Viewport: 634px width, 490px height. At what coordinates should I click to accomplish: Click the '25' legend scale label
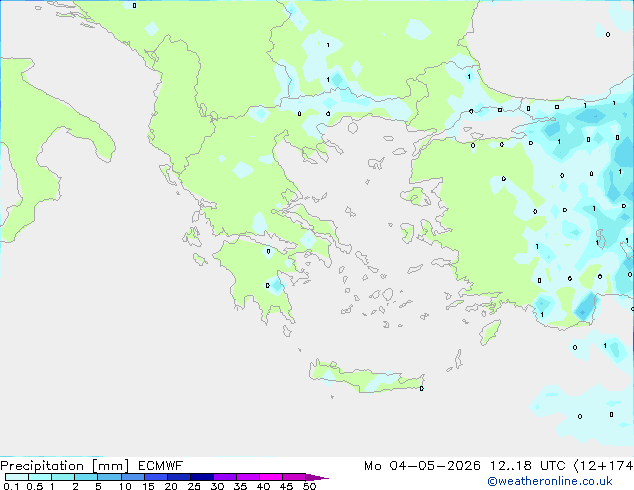[194, 486]
